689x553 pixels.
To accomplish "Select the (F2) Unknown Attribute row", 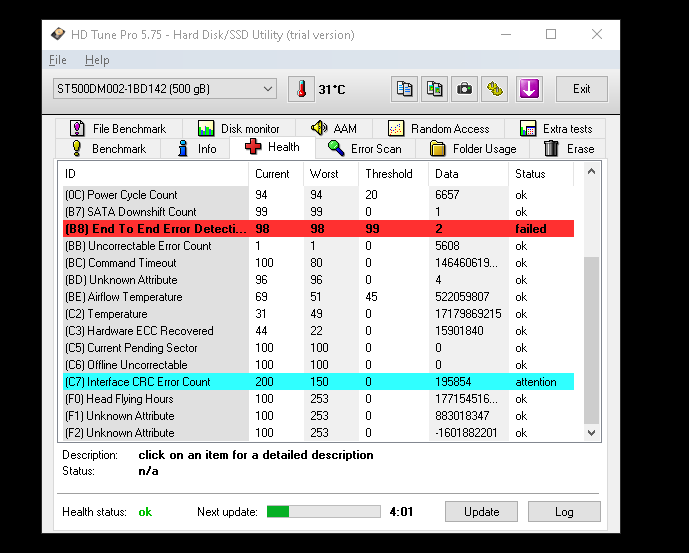I will pos(319,433).
